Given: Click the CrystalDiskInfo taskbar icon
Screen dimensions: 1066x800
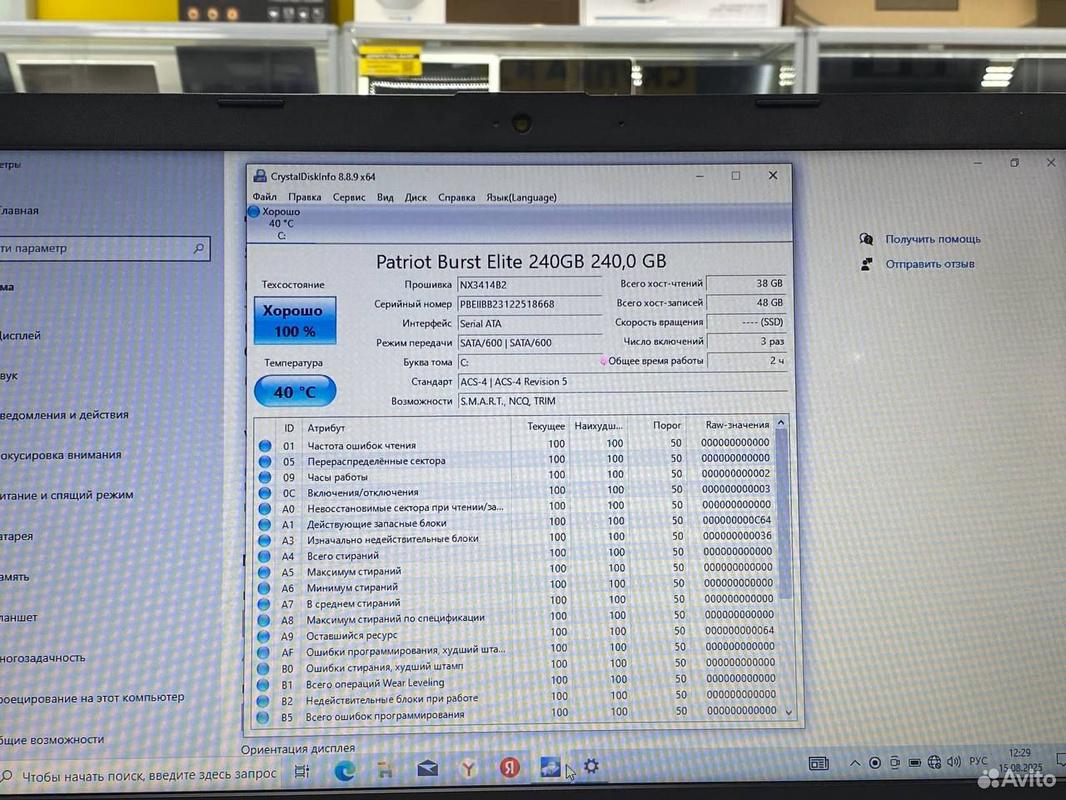Looking at the screenshot, I should coord(550,767).
